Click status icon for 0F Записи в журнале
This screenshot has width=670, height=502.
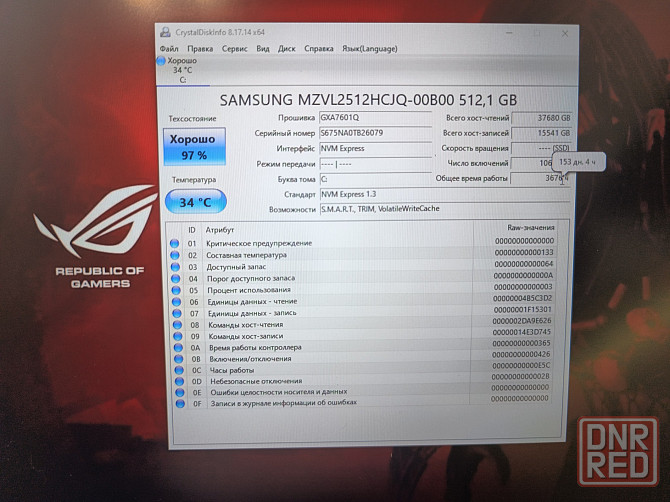[x=180, y=403]
